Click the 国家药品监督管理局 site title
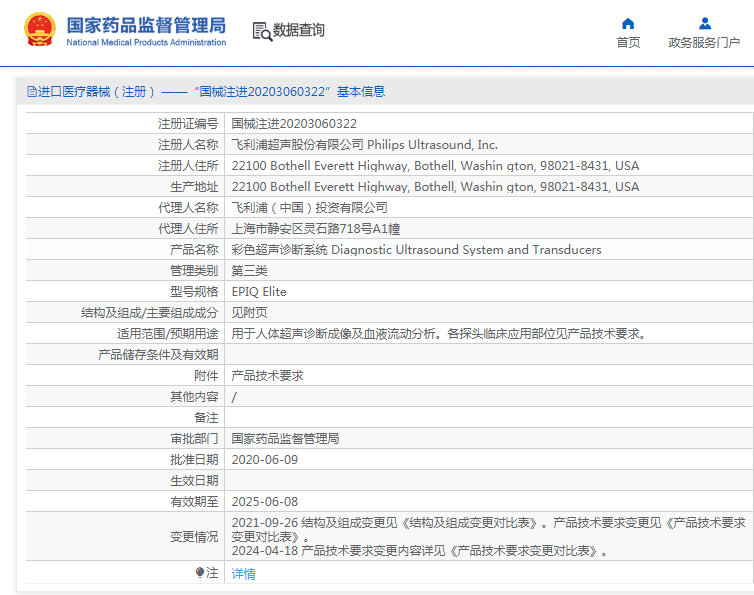The width and height of the screenshot is (754, 595). point(146,25)
